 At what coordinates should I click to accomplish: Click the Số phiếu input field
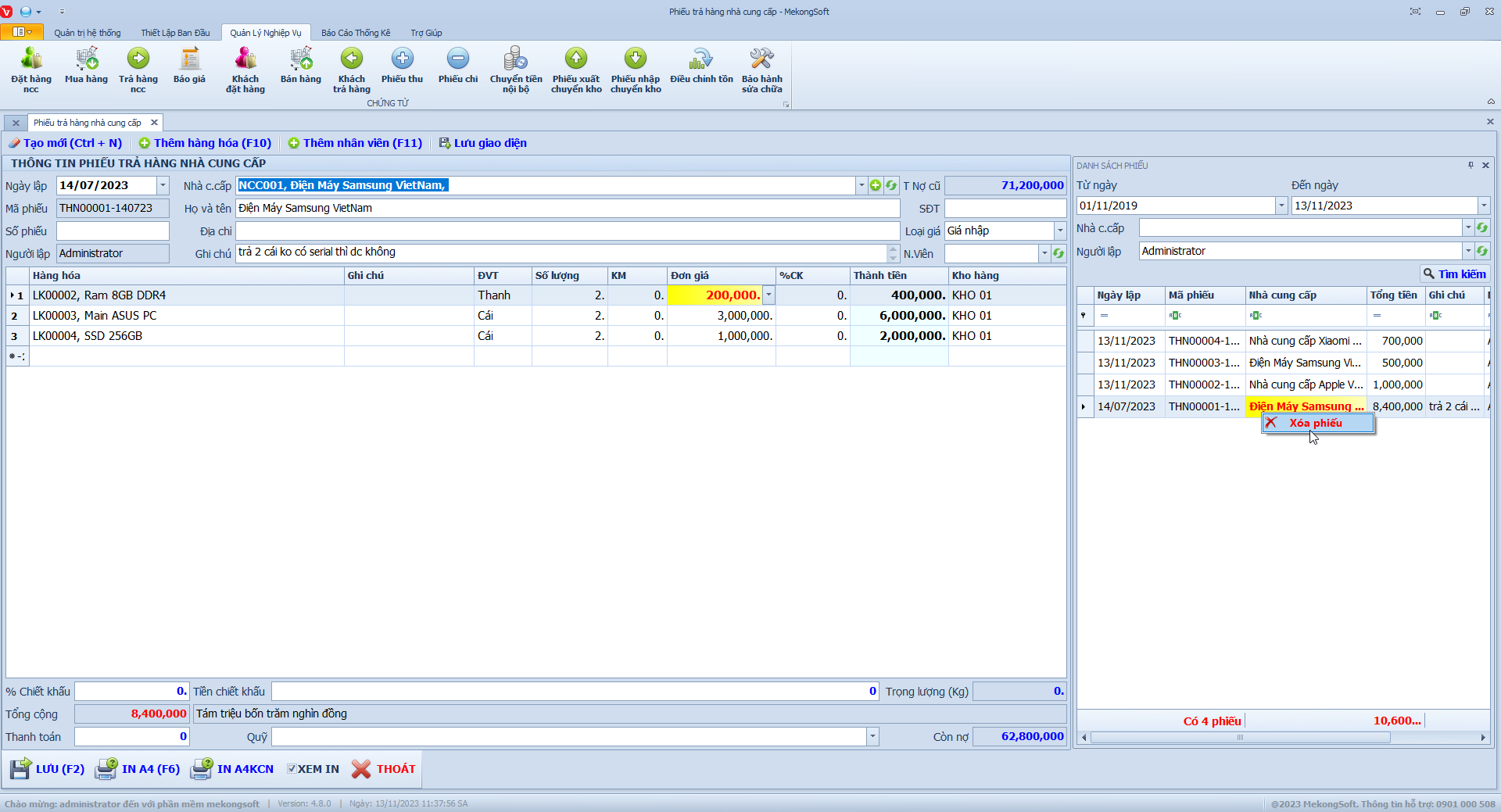point(113,231)
